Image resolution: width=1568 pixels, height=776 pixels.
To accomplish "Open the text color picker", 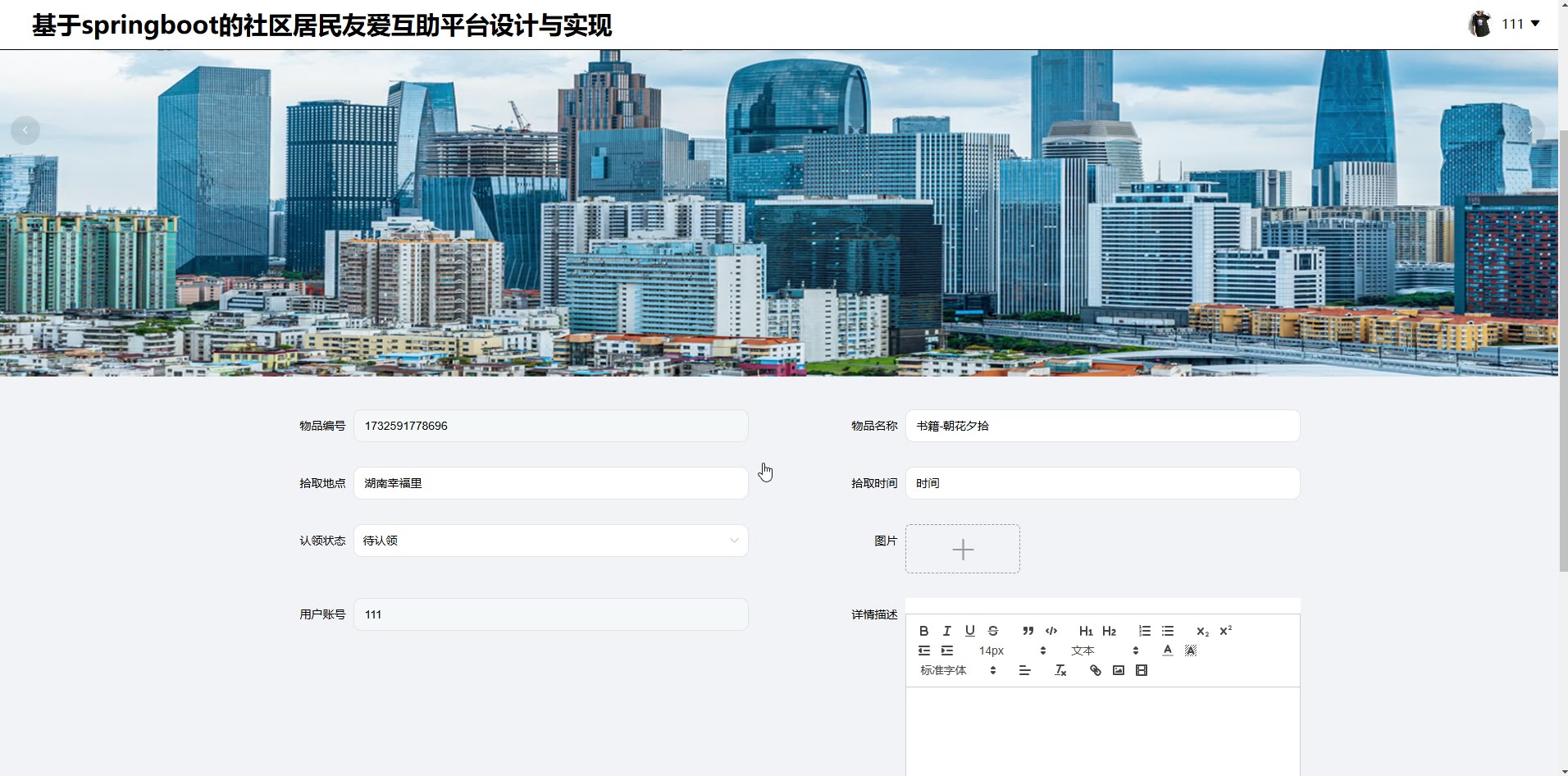I will (x=1167, y=650).
